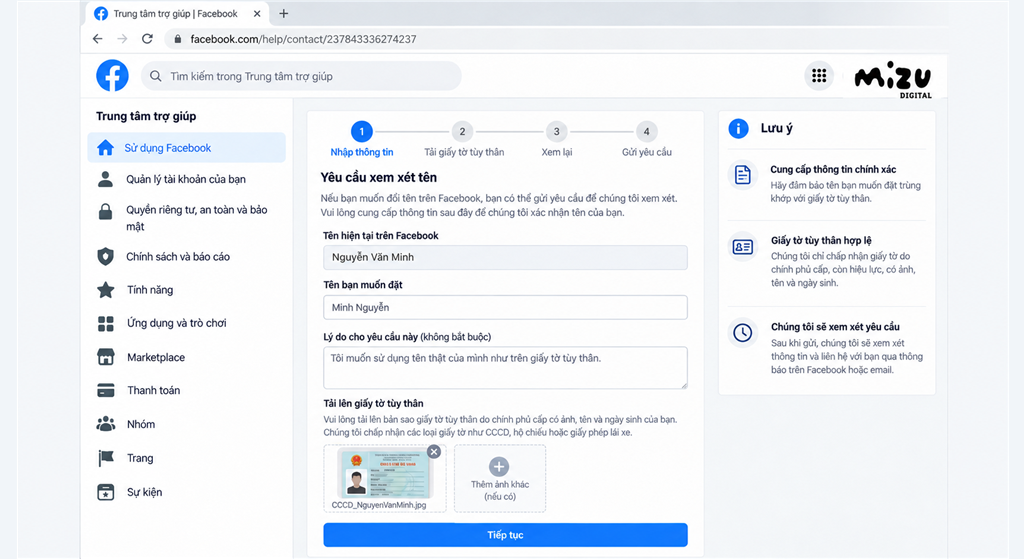Click the flag icon for Trang

(105, 458)
